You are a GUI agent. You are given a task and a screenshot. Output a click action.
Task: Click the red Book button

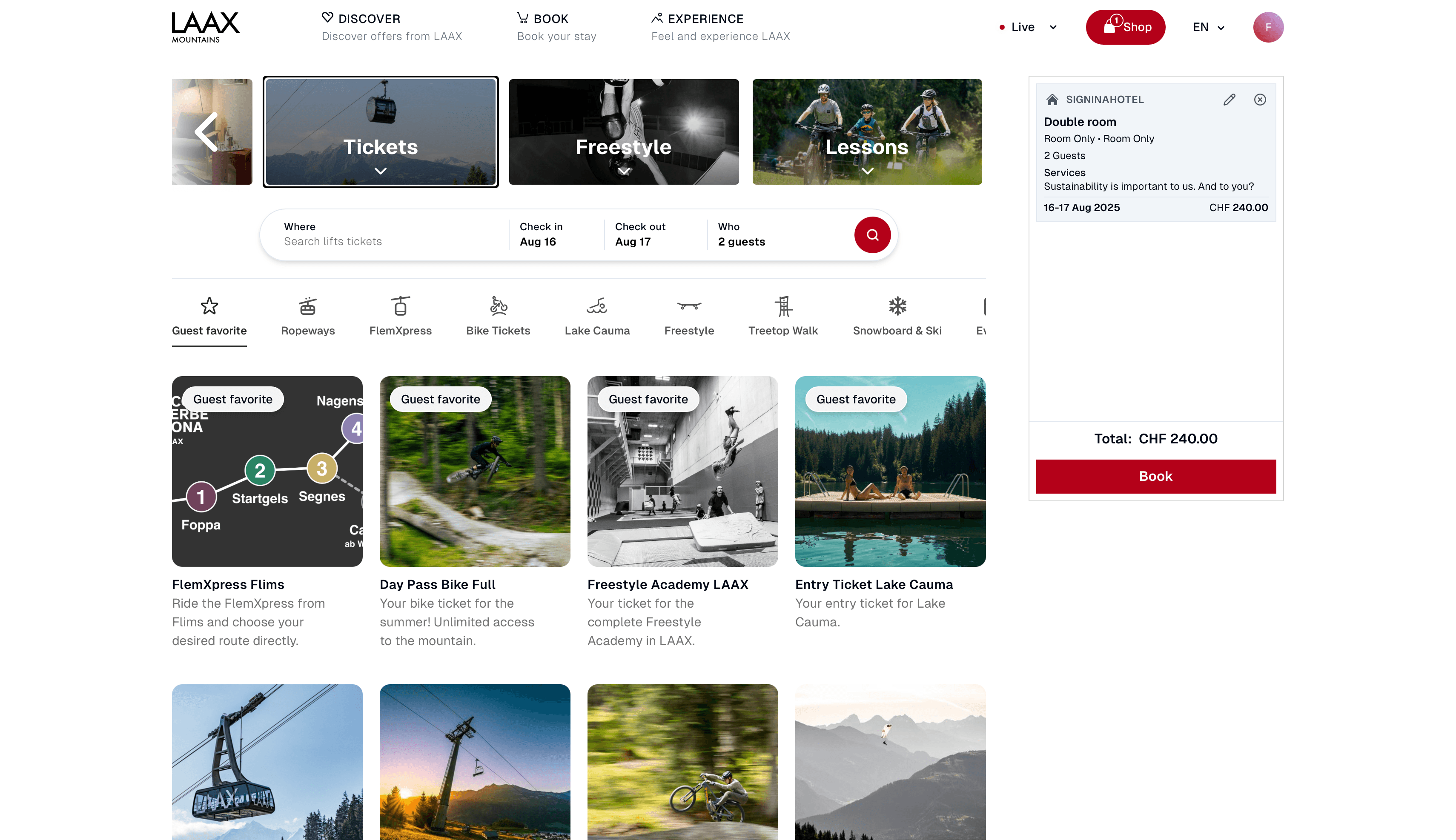click(1155, 476)
